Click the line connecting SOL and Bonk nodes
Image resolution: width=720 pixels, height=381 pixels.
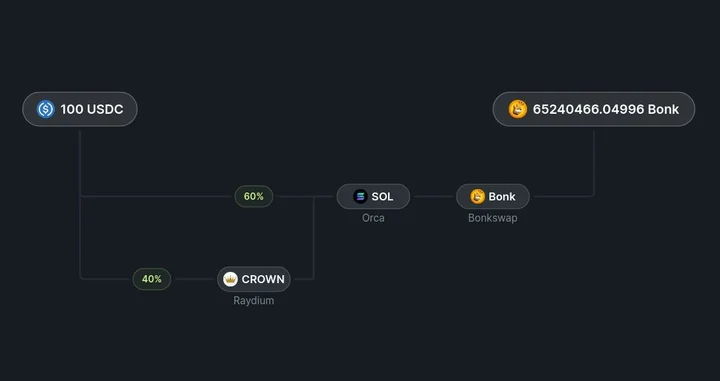[x=433, y=196]
